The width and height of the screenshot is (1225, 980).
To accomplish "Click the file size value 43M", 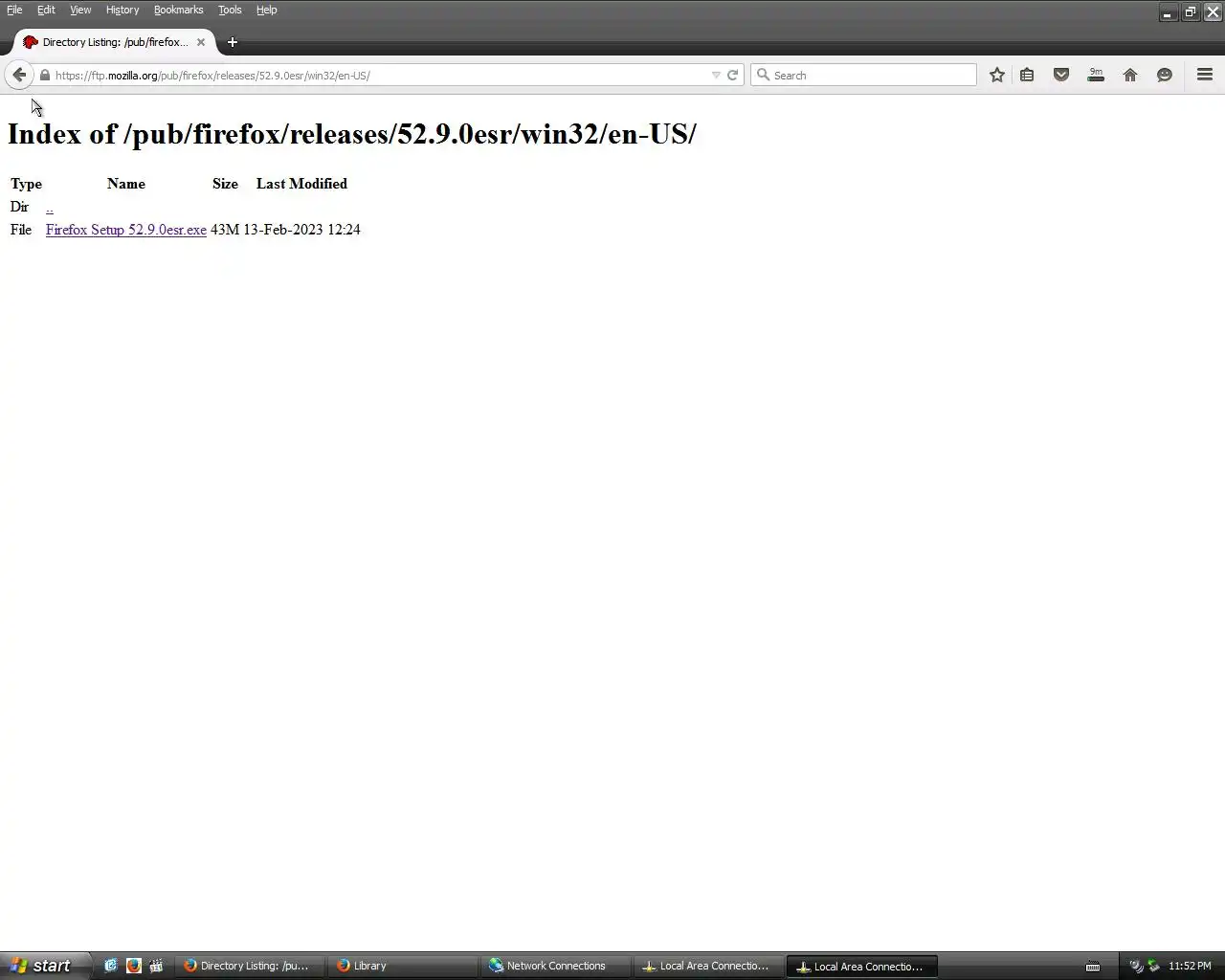I will coord(225,230).
